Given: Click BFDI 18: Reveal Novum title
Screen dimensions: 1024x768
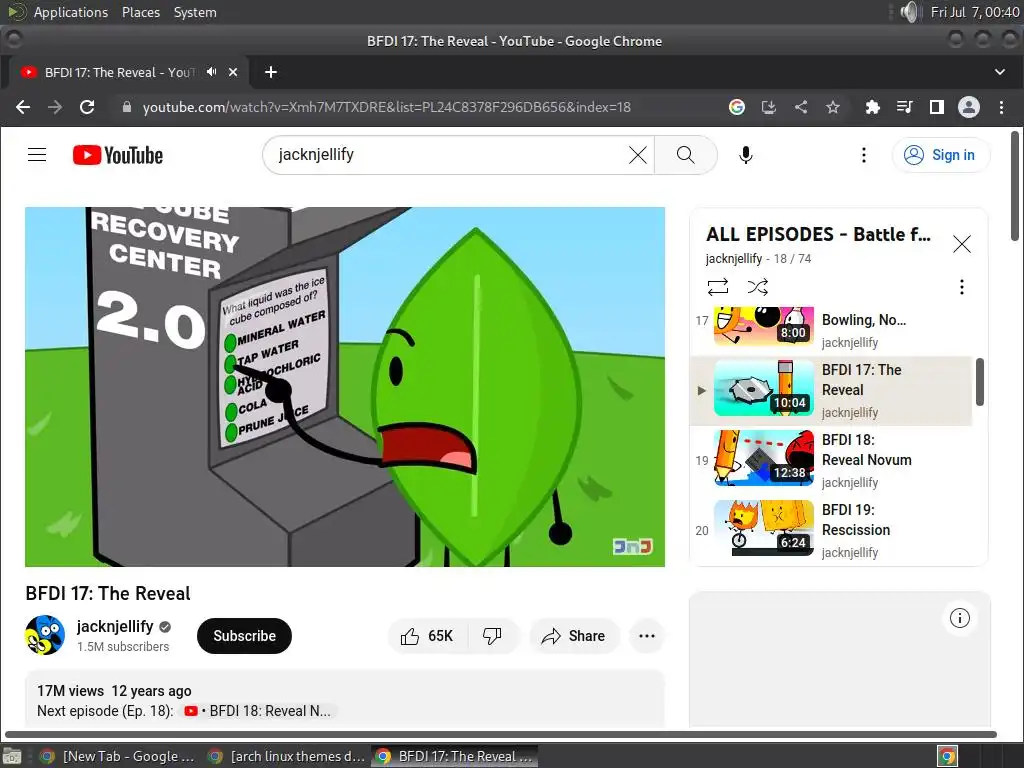Looking at the screenshot, I should tap(866, 450).
